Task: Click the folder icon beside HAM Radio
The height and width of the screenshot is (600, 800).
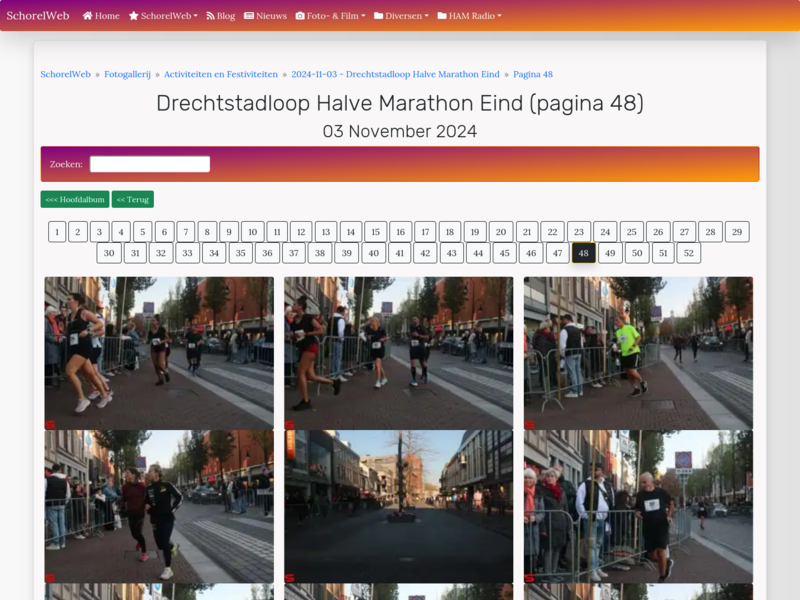Action: click(442, 16)
